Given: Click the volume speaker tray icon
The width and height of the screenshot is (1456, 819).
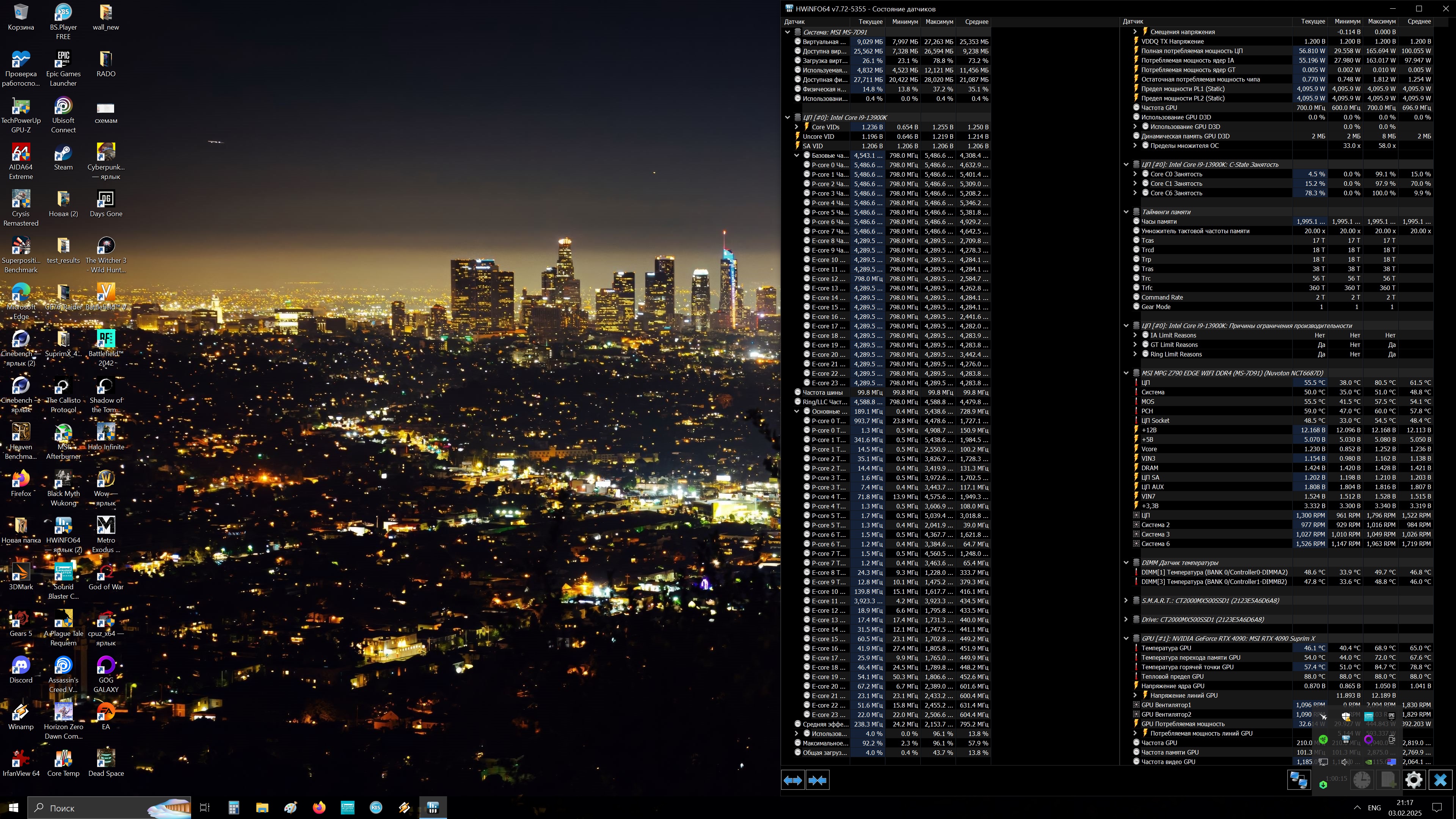Looking at the screenshot, I should tap(1345, 762).
